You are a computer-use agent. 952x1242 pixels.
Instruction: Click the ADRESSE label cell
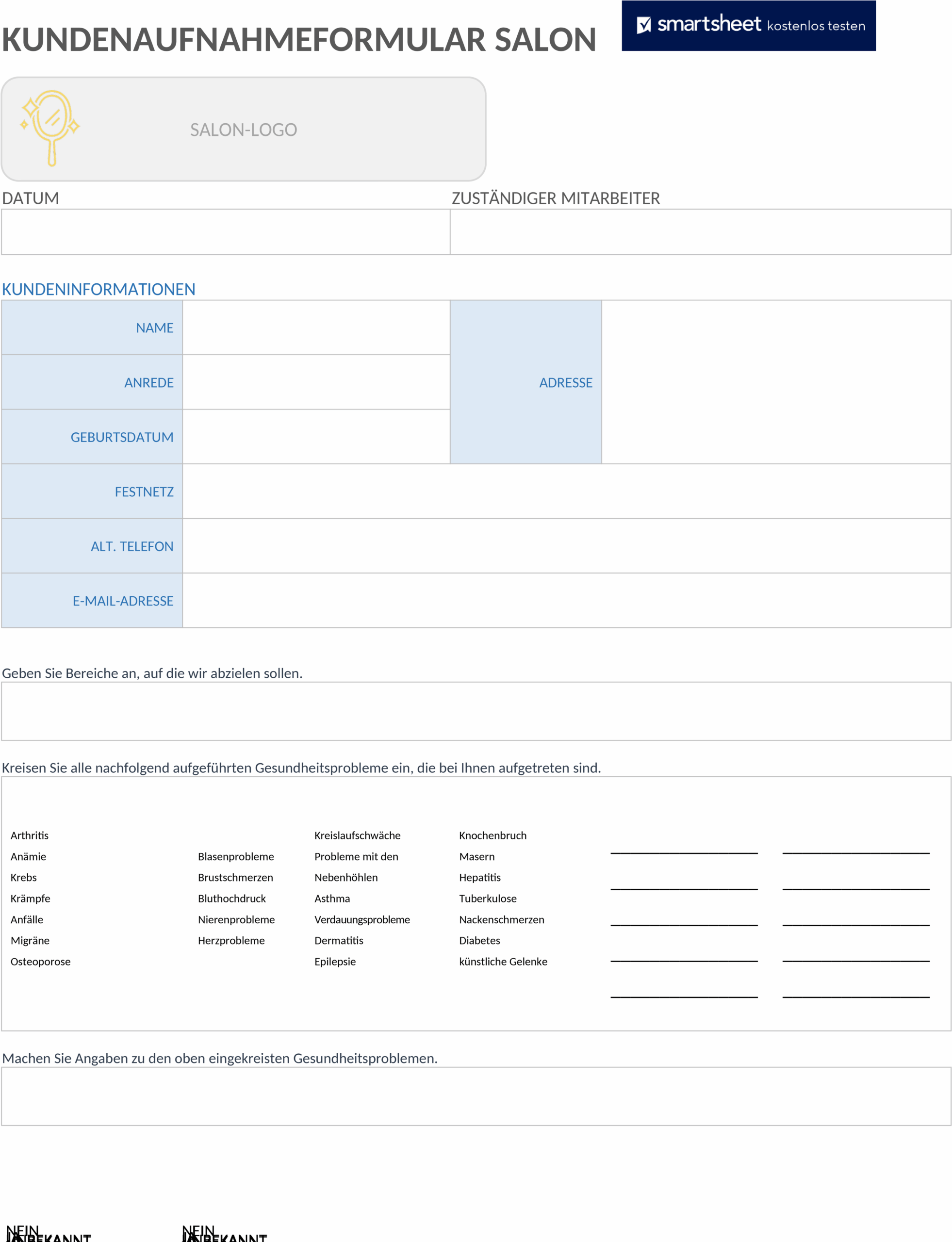click(x=526, y=382)
